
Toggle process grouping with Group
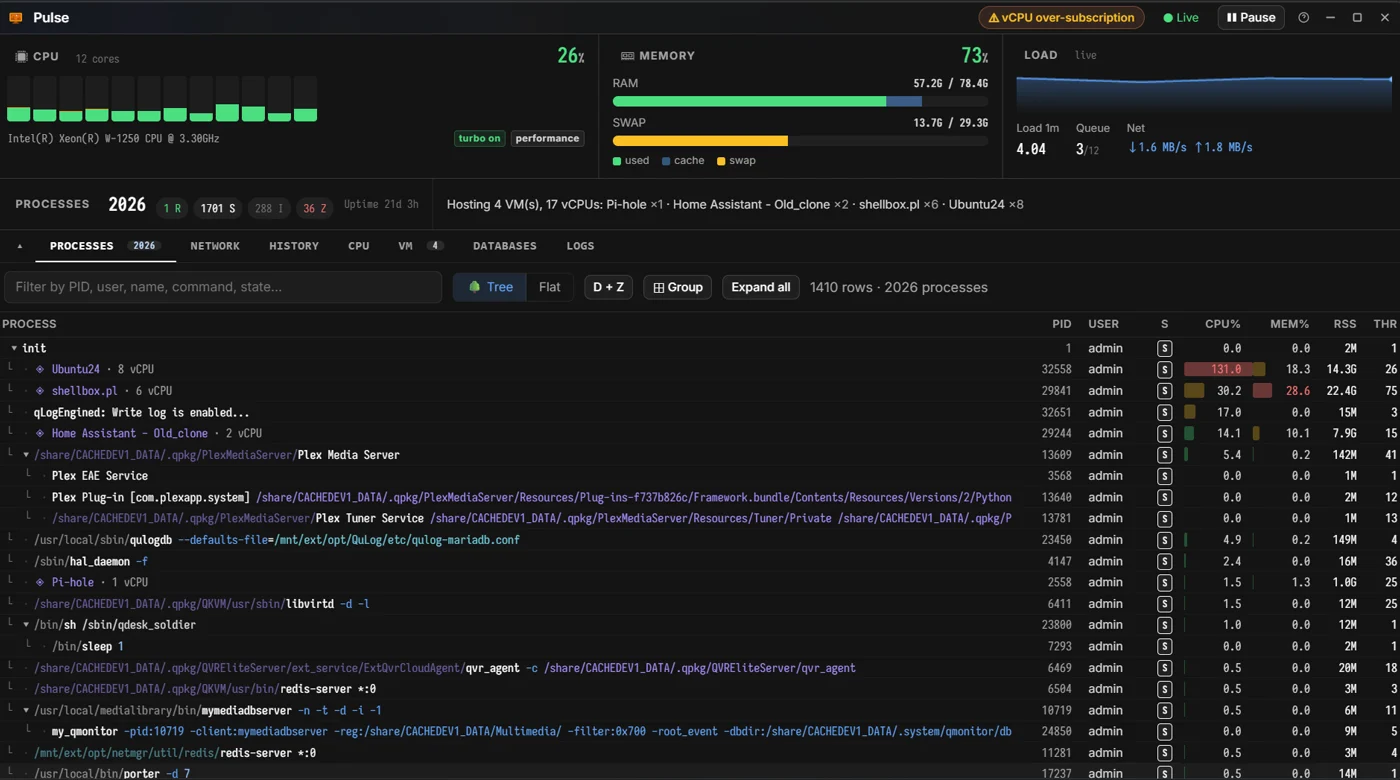click(x=678, y=287)
